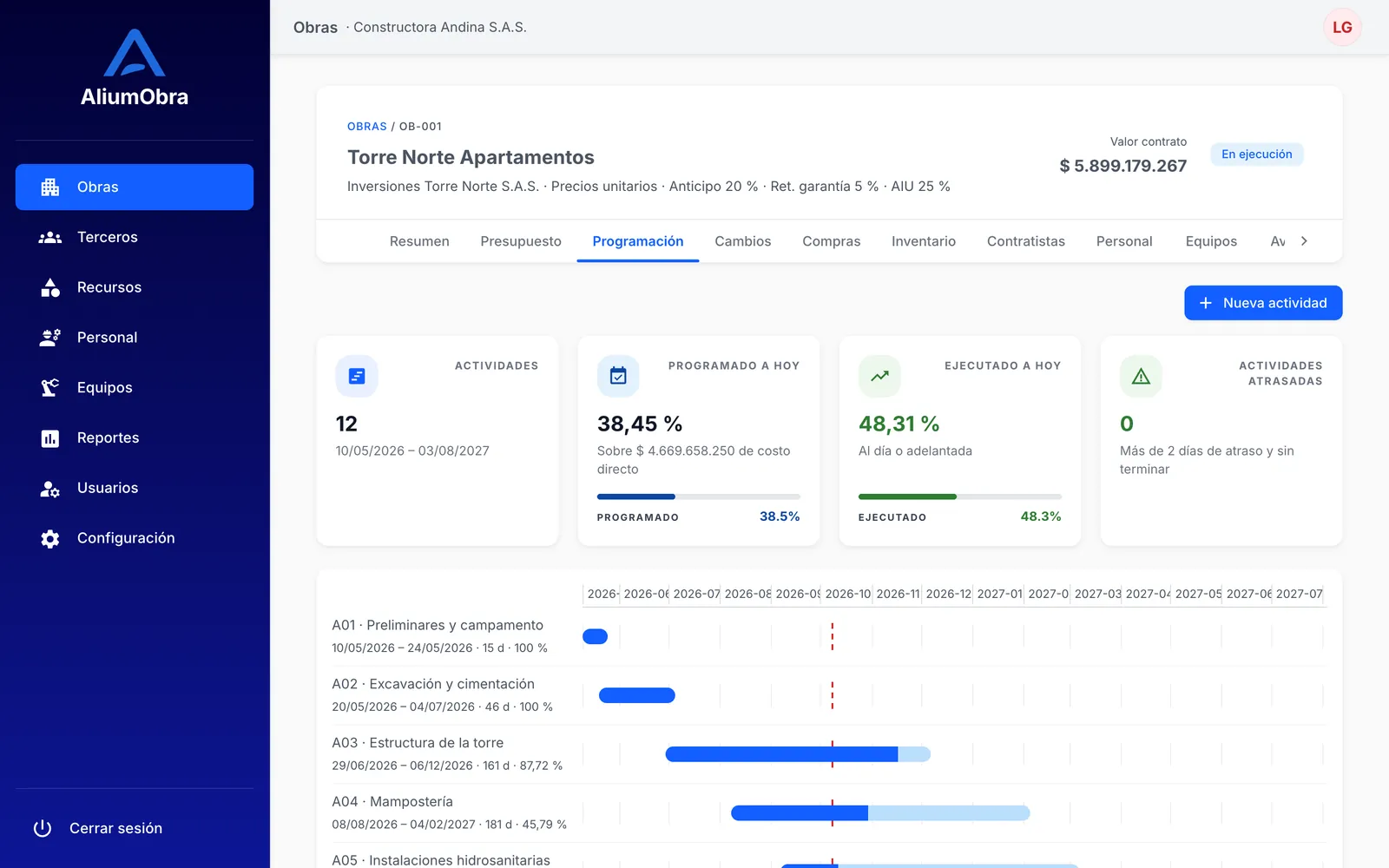Click the Torre Norte Apartamentos title
Screen dimensions: 1389x868
coord(471,157)
